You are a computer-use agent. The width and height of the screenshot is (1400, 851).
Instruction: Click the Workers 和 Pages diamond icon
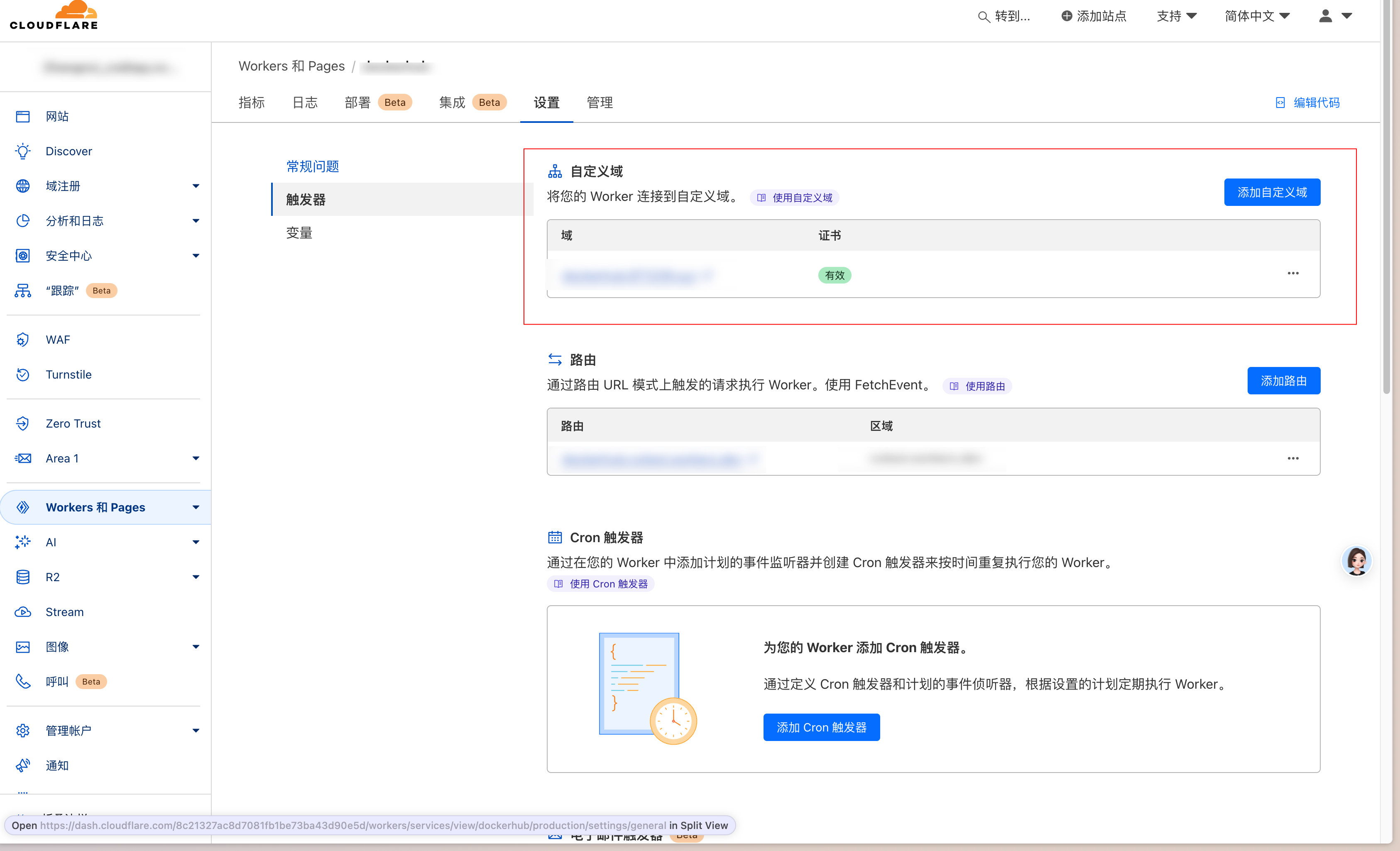tap(23, 507)
